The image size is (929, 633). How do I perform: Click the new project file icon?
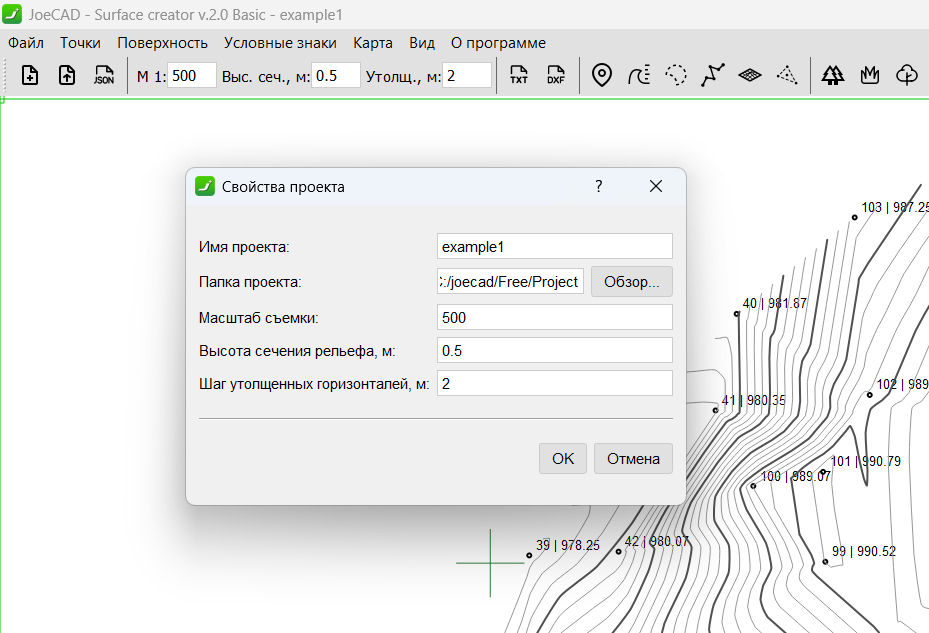point(30,76)
